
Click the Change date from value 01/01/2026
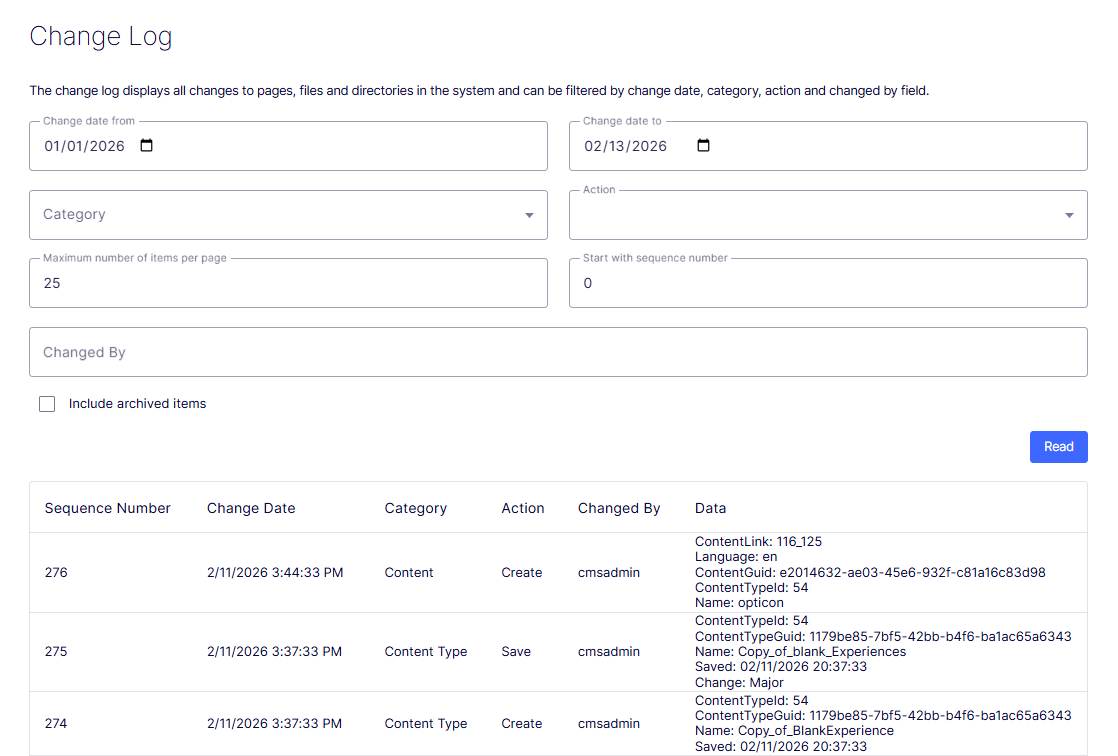pos(84,146)
